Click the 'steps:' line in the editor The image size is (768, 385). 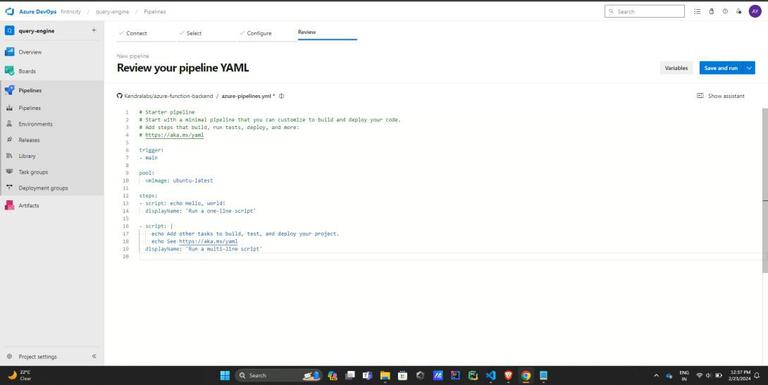point(148,195)
